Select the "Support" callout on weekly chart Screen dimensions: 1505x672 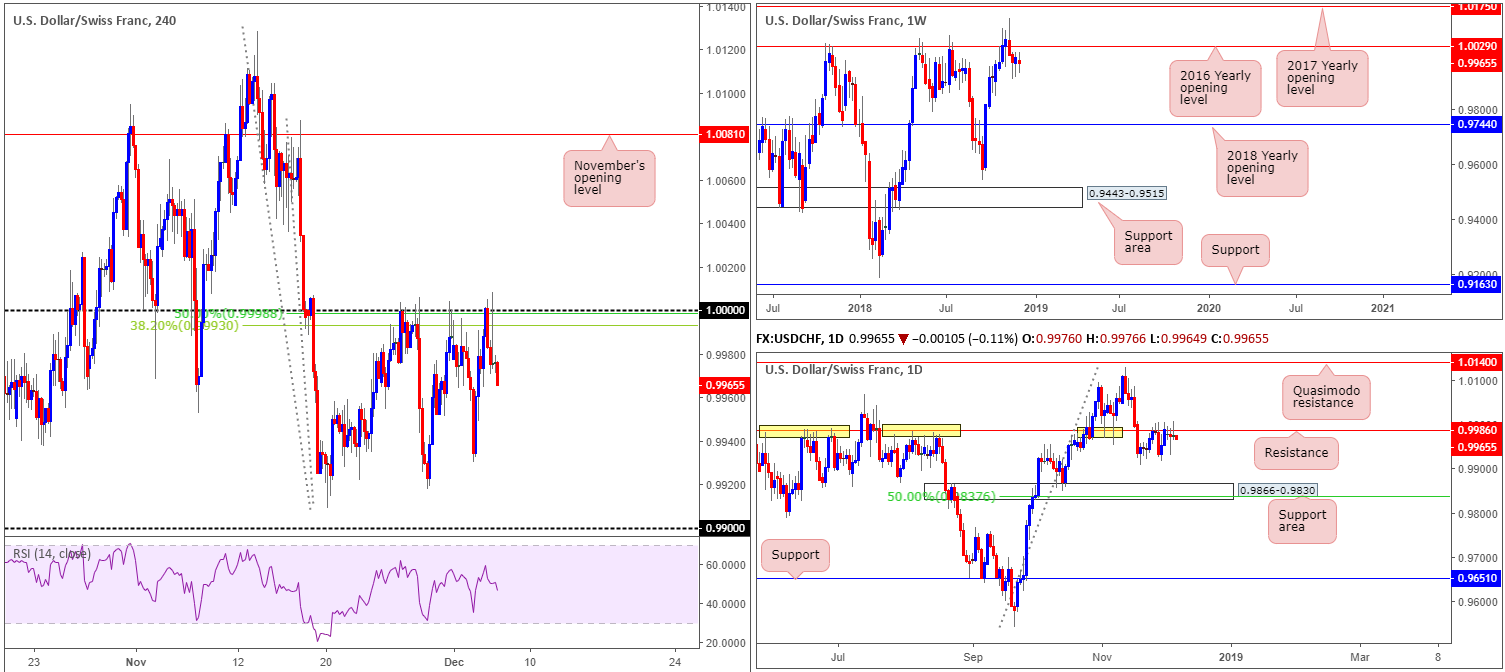[1235, 250]
